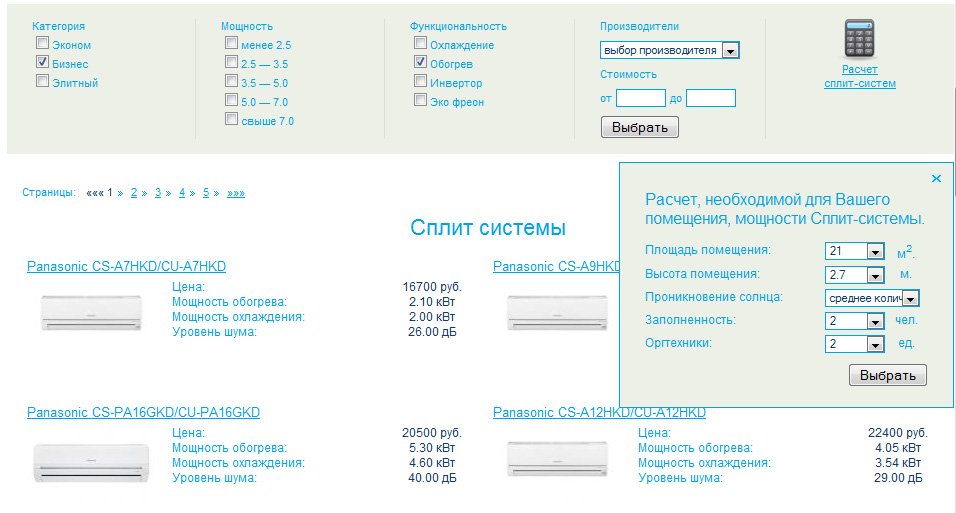Tick the 3.5 — 5.0 power checkbox
Screen dimensions: 956x513
coord(231,81)
